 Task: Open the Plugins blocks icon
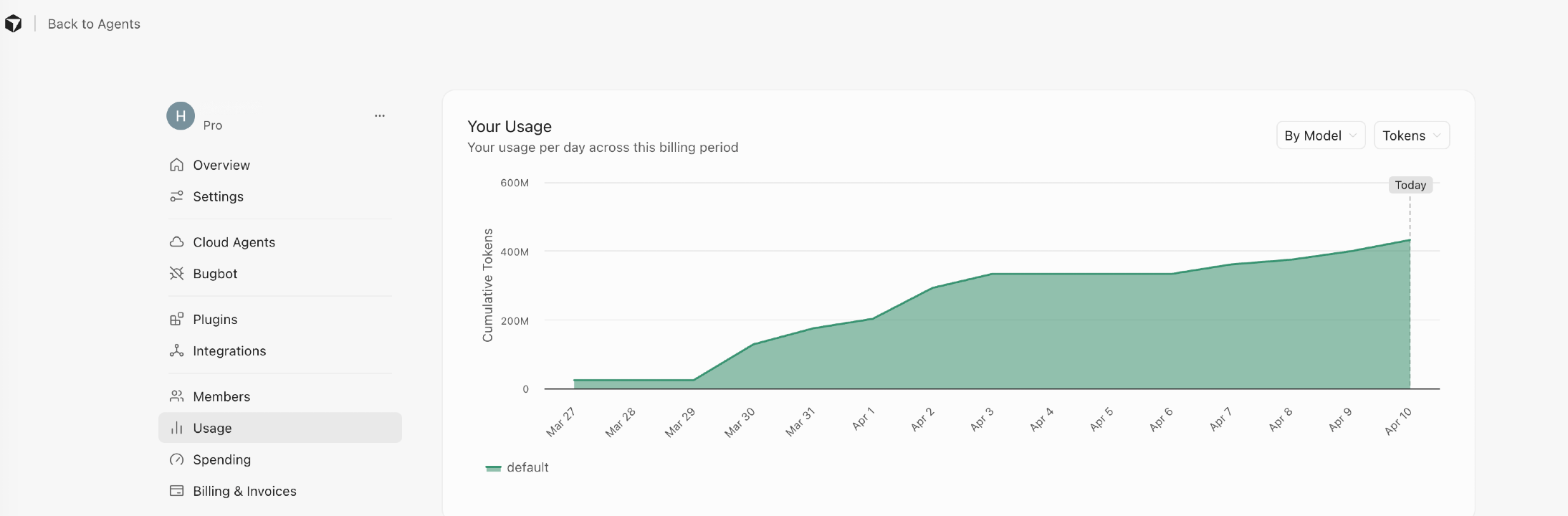(x=176, y=320)
